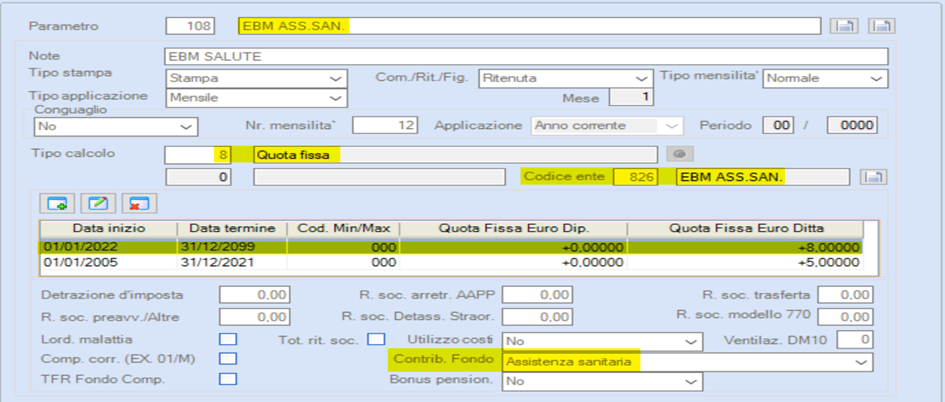Click the Parametro name field EBM ASS.SAN.
Image resolution: width=945 pixels, height=402 pixels.
529,26
